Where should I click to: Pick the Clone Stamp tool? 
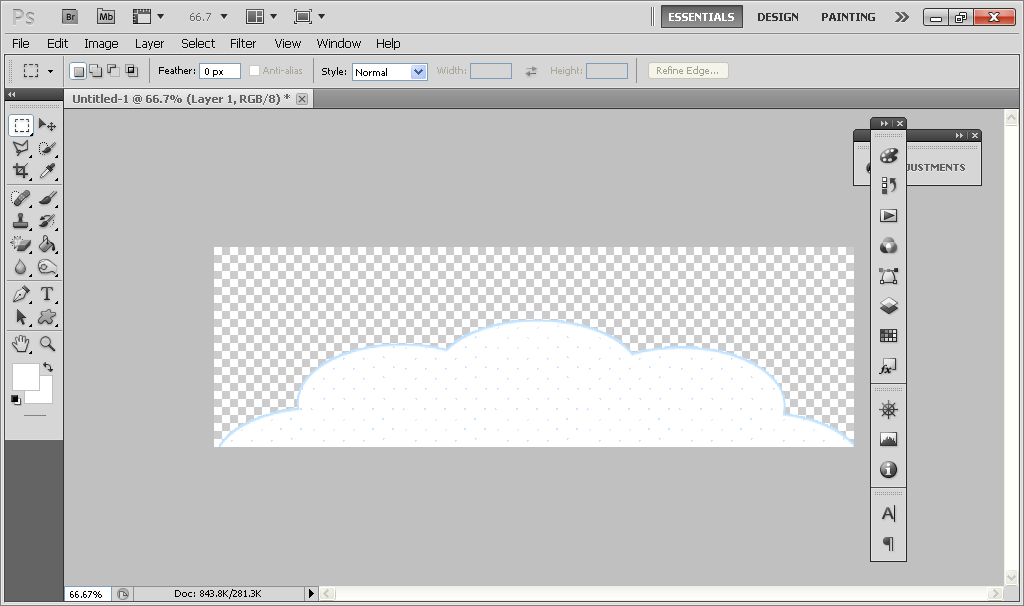[22, 222]
